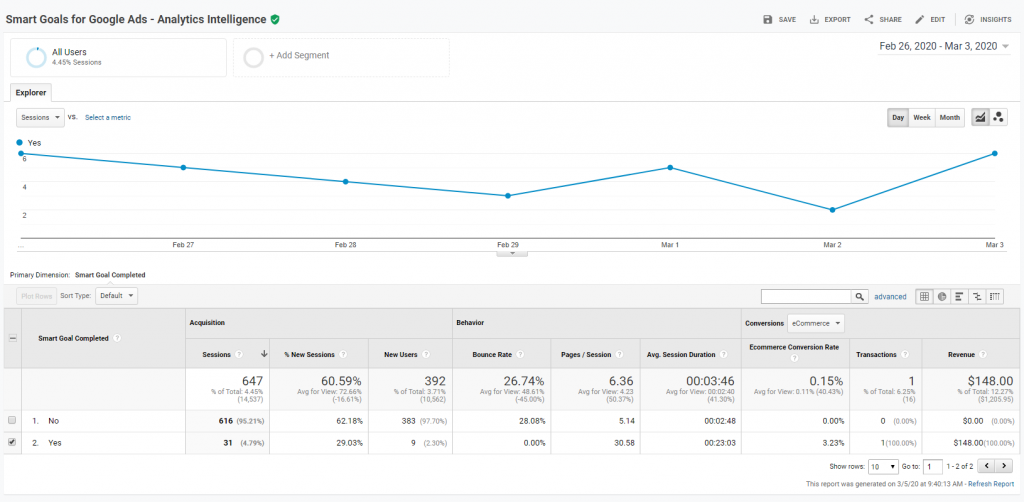Open the Sessions metric dropdown

point(40,118)
